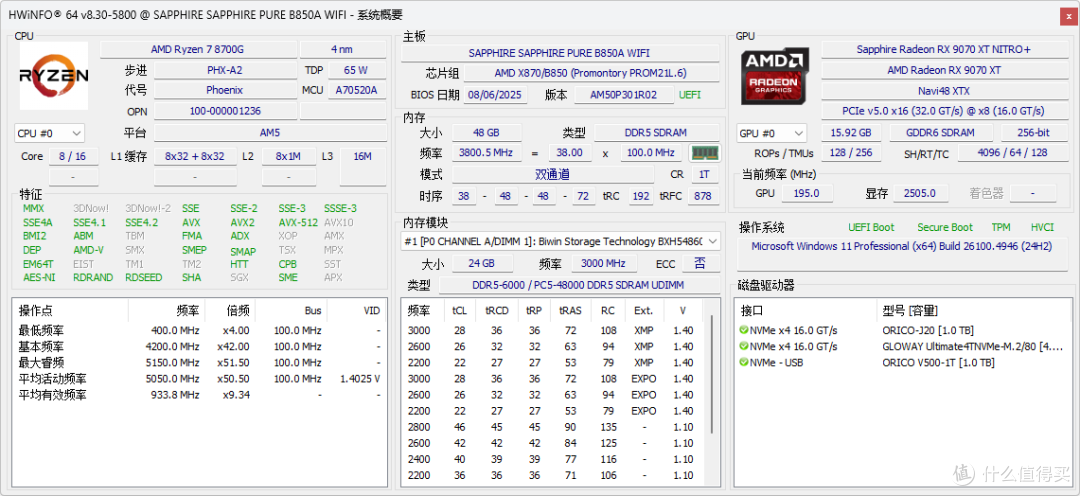Viewport: 1080px width, 496px height.
Task: Select the GLOWAY Ultimate4TNVMe drive row
Action: tap(902, 347)
